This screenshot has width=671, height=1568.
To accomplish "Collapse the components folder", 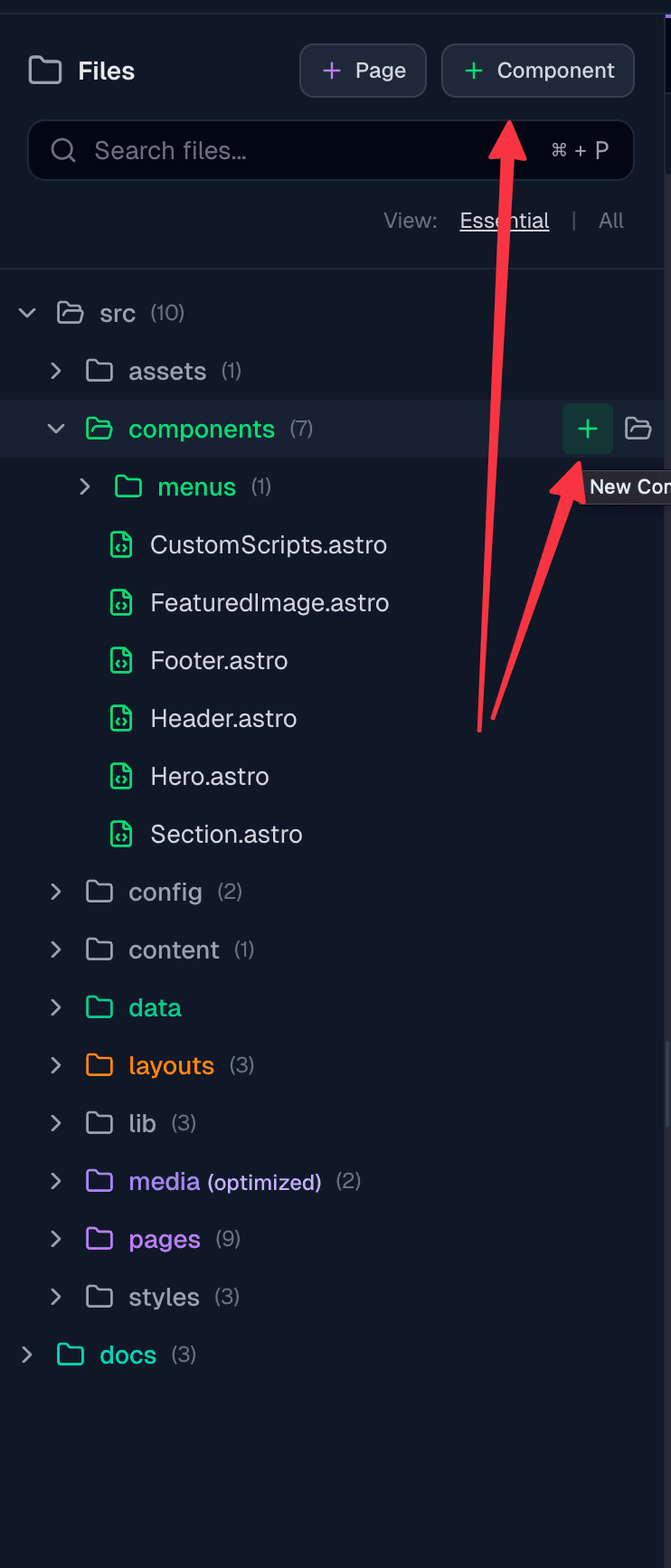I will (55, 429).
